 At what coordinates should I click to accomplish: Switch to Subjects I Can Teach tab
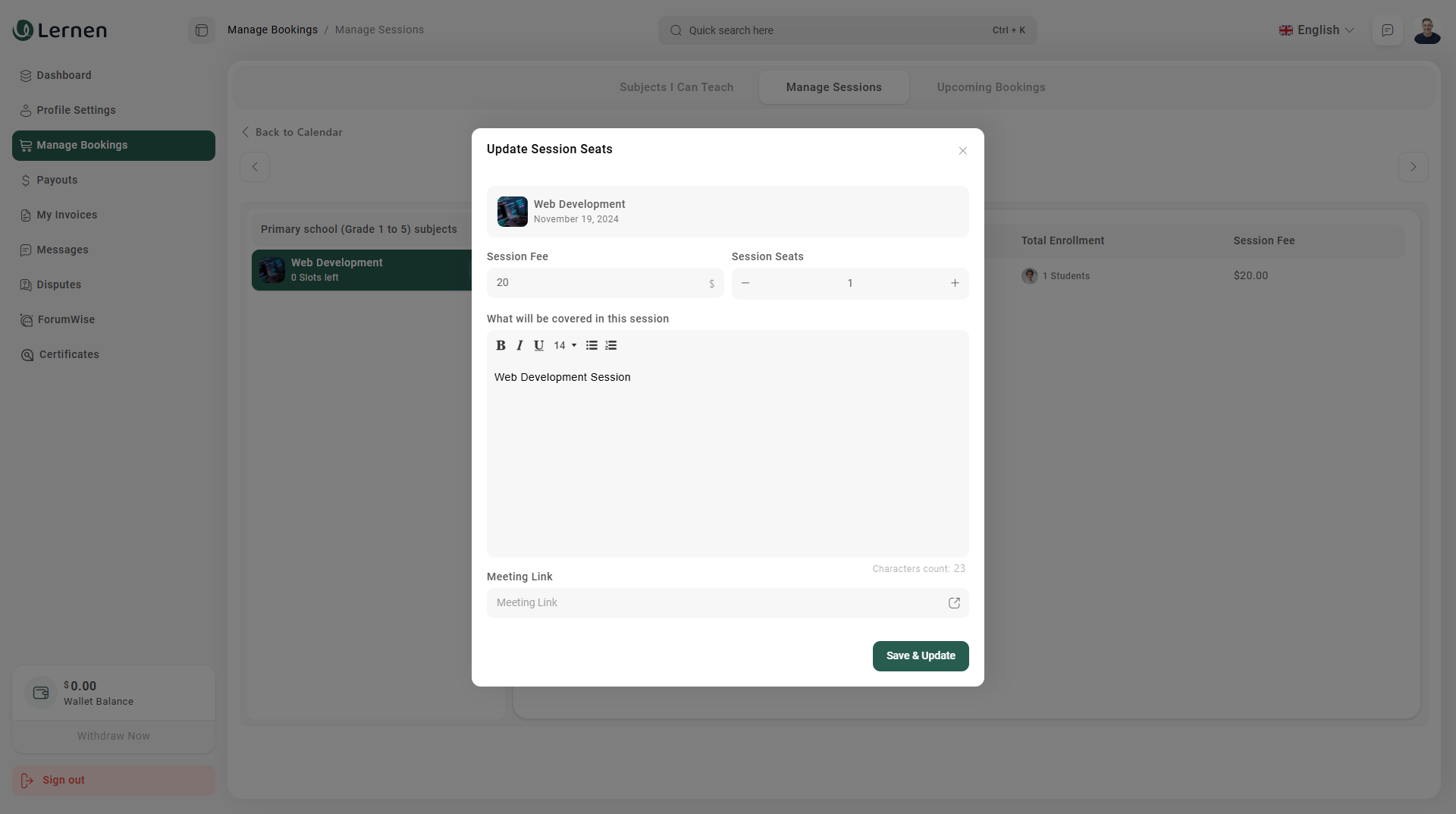click(x=676, y=87)
